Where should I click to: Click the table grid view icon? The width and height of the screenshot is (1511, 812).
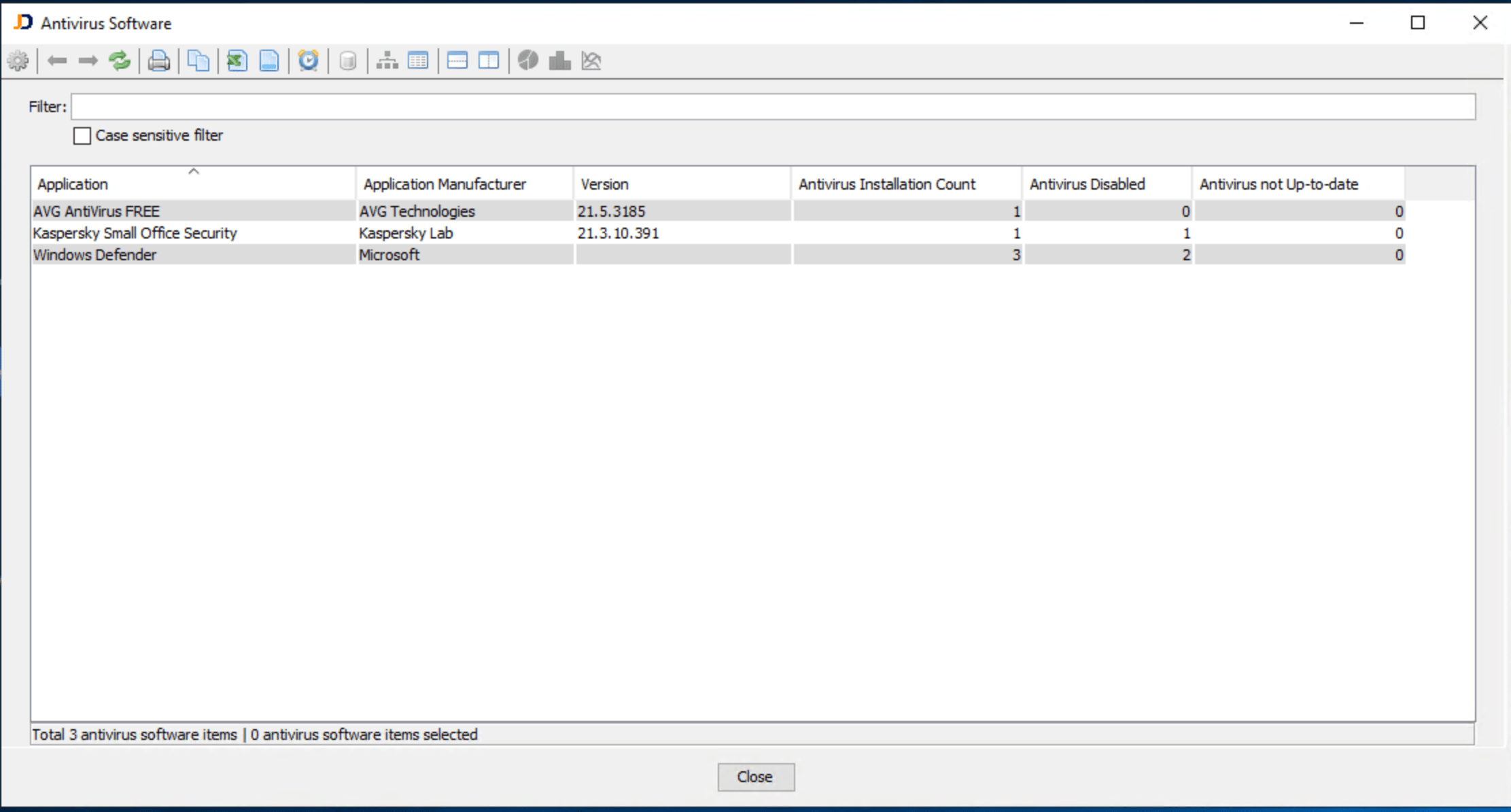tap(418, 61)
